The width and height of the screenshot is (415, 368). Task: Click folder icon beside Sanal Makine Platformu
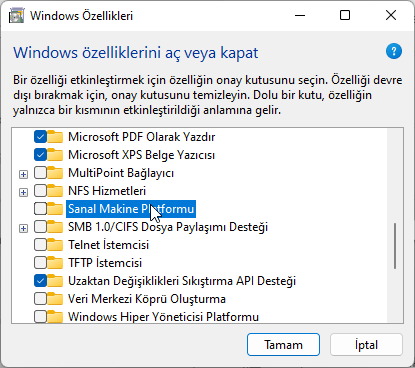coord(55,209)
